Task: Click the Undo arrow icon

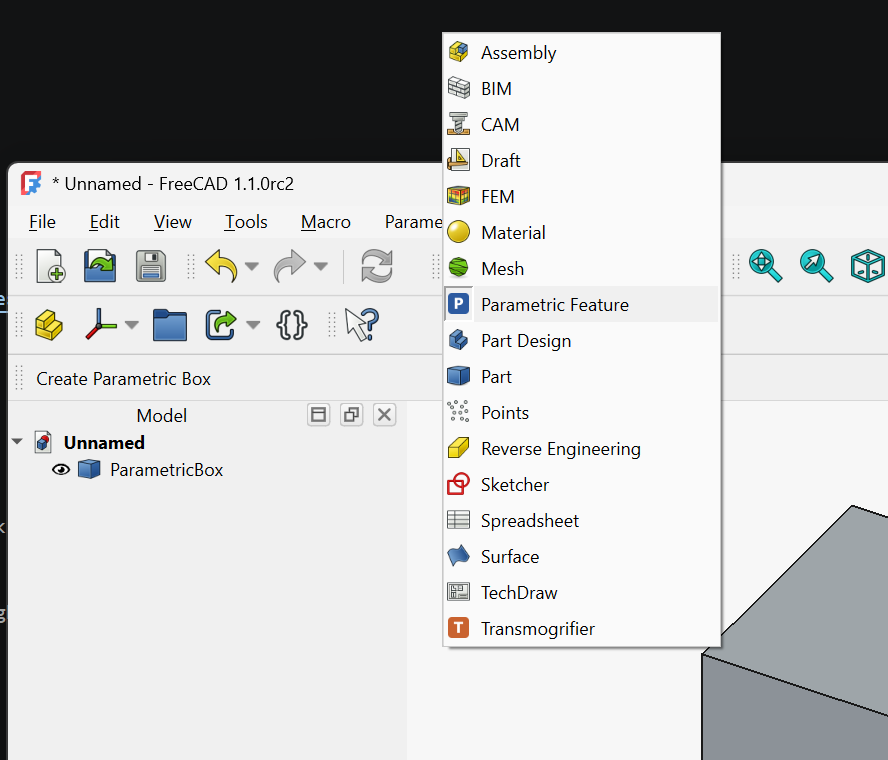Action: pos(221,266)
